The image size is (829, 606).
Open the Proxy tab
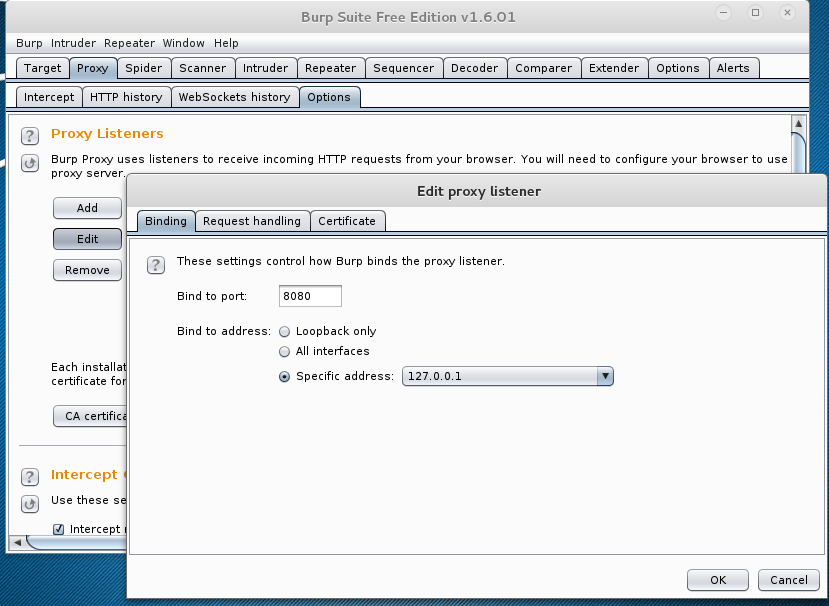point(93,68)
